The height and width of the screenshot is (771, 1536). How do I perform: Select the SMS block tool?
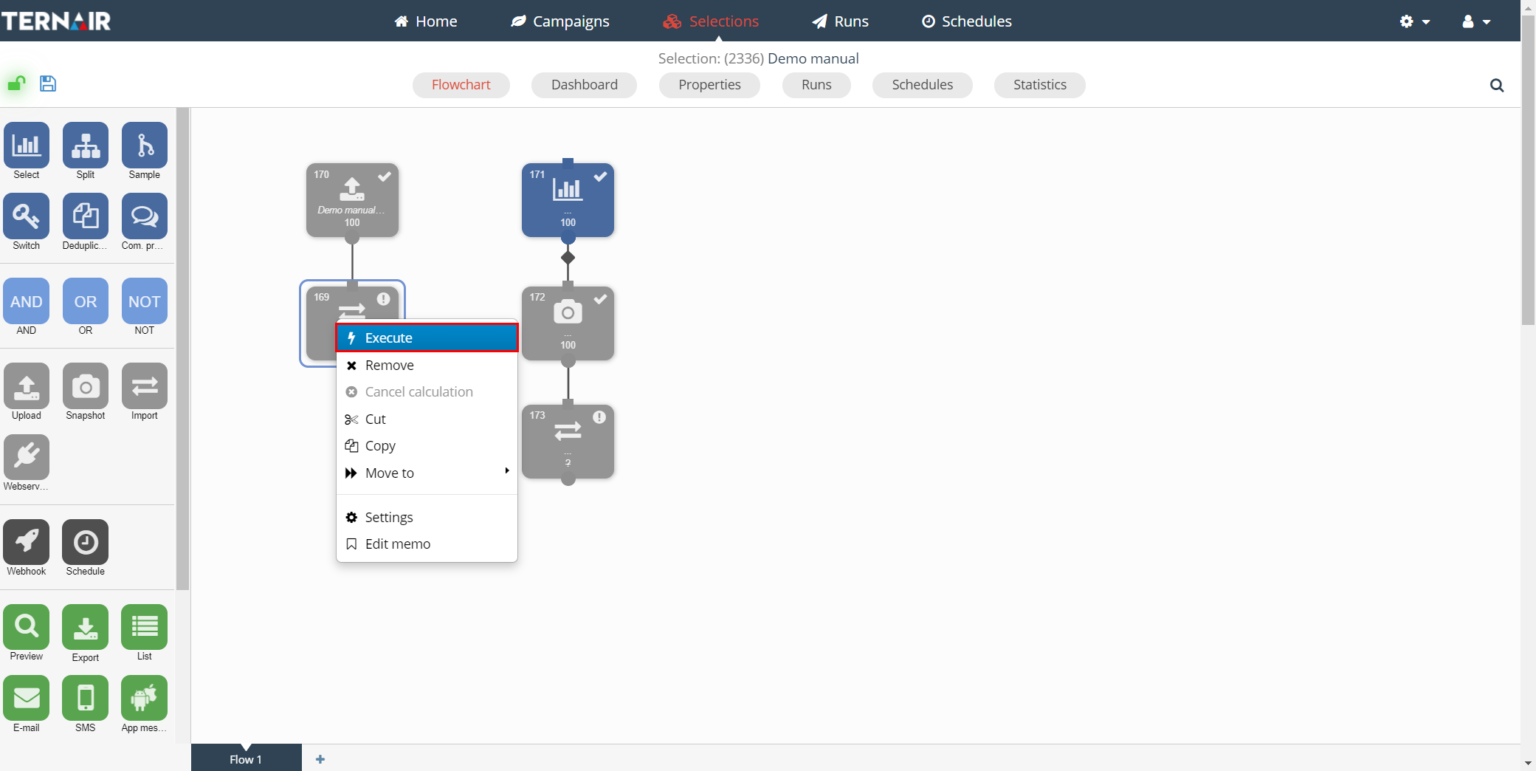click(x=85, y=698)
